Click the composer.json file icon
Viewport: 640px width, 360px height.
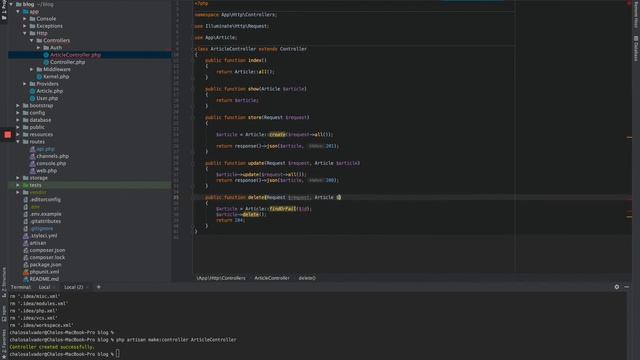point(26,250)
